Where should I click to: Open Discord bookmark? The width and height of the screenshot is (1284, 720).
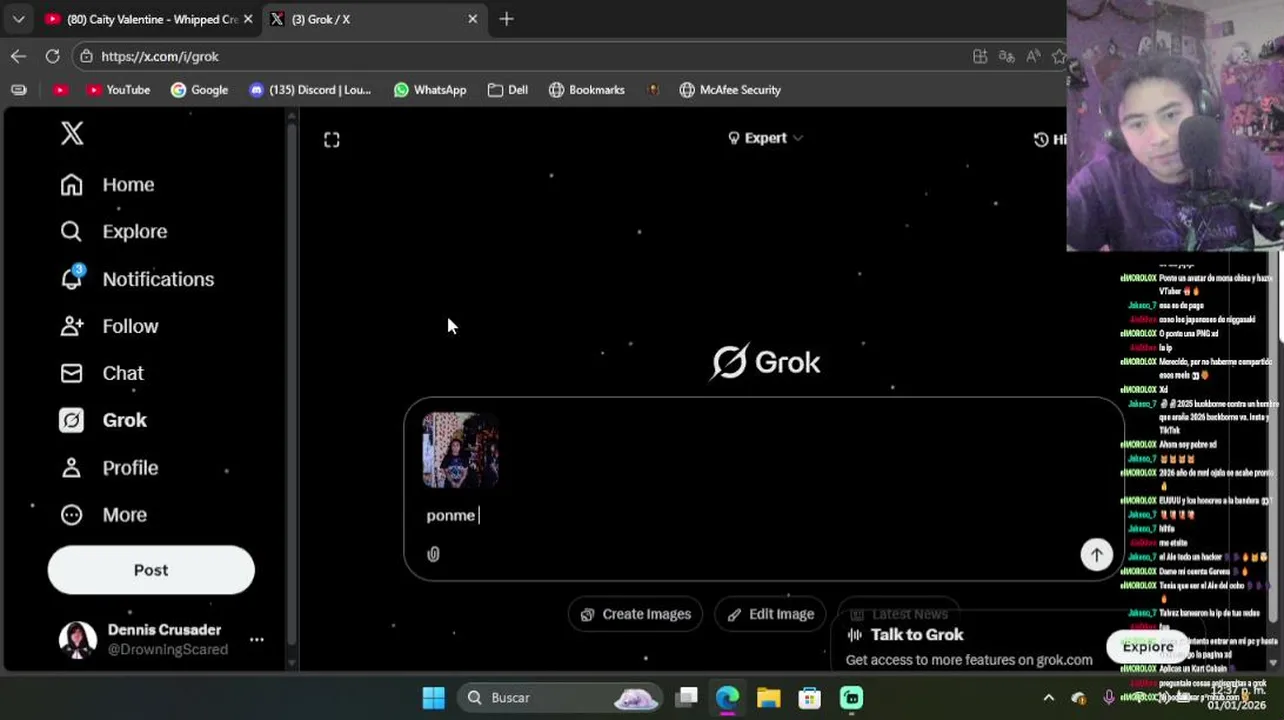point(310,90)
